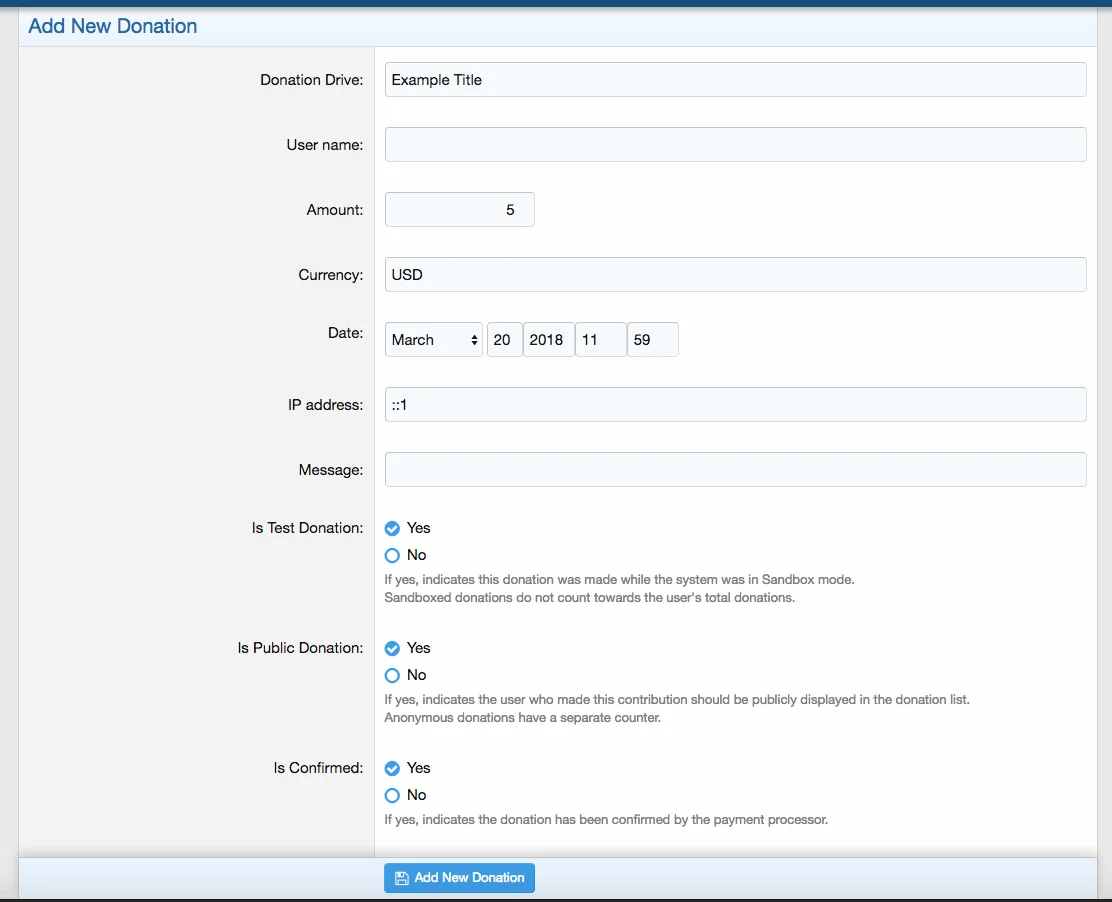Screen dimensions: 1112x902
Task: Select No for Is Confirmed
Action: pos(392,795)
